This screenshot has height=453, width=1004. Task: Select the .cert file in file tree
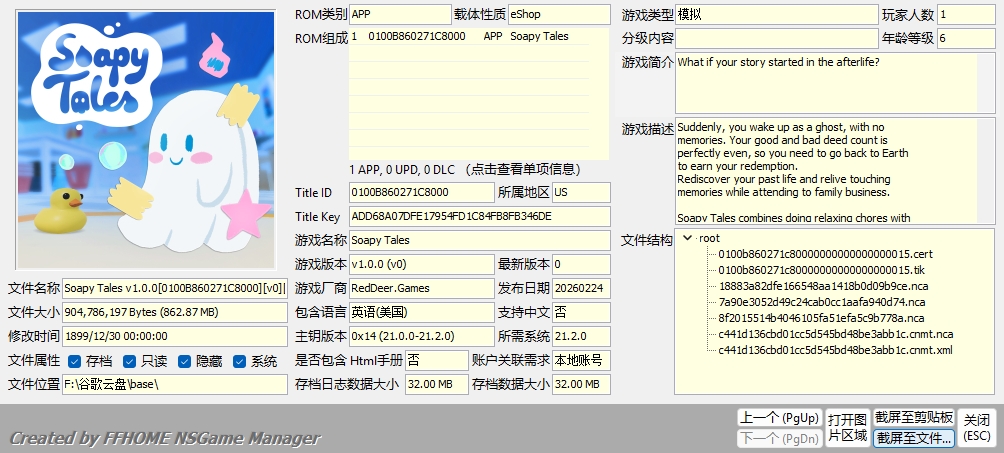(825, 254)
